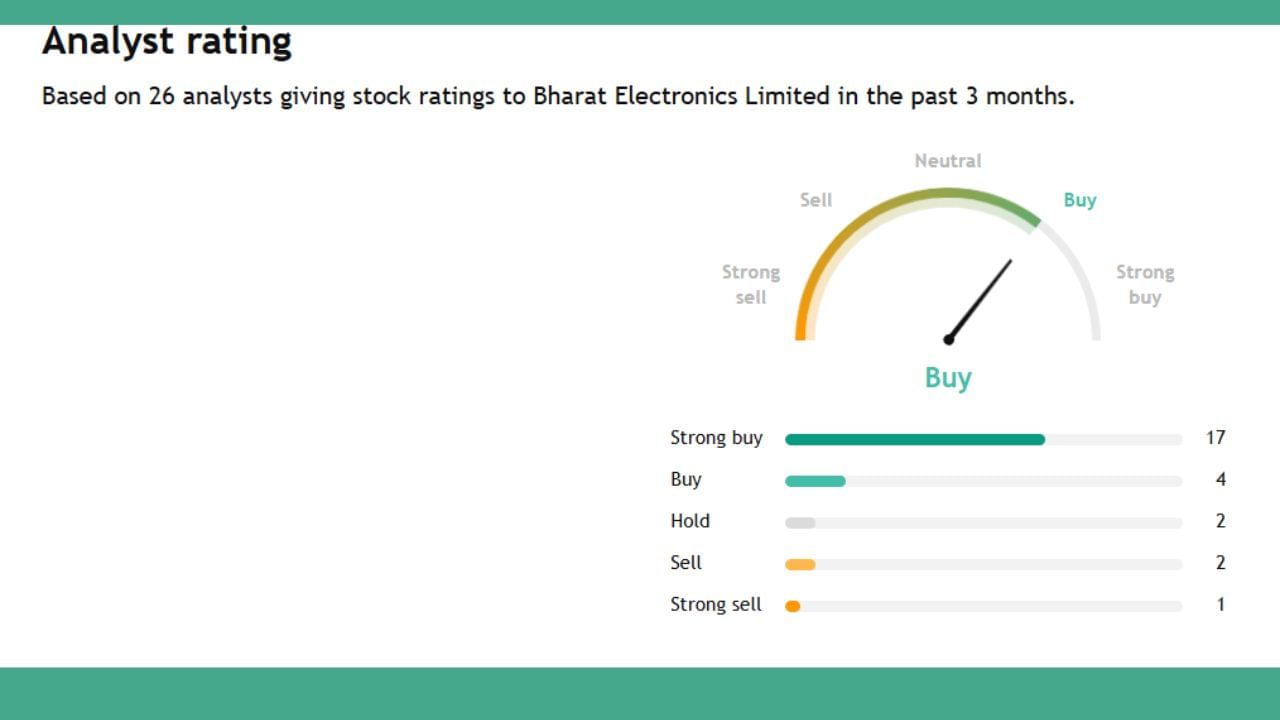
Task: Click the gauge needle pointer
Action: click(981, 298)
